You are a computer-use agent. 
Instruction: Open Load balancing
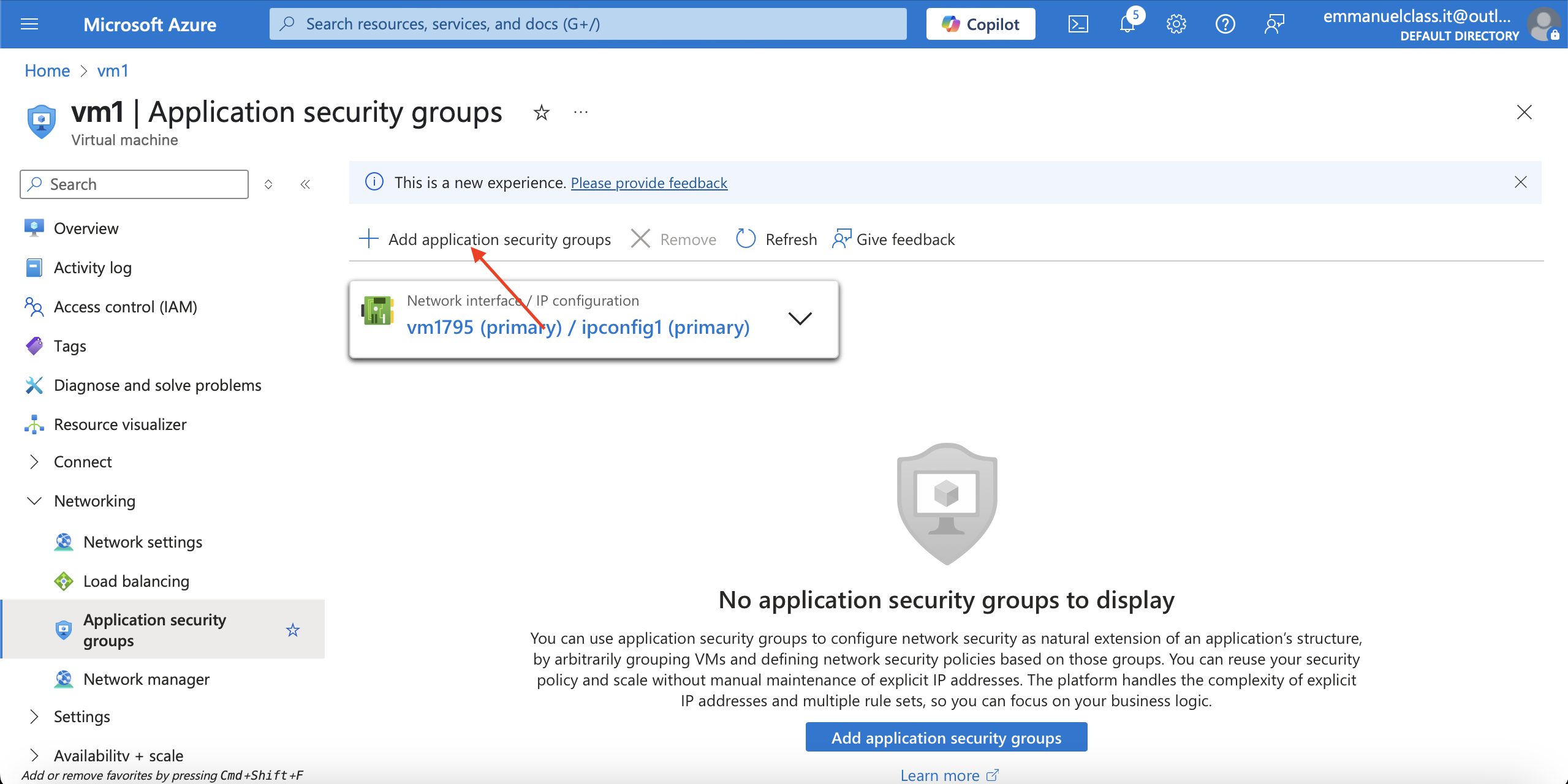[x=136, y=581]
